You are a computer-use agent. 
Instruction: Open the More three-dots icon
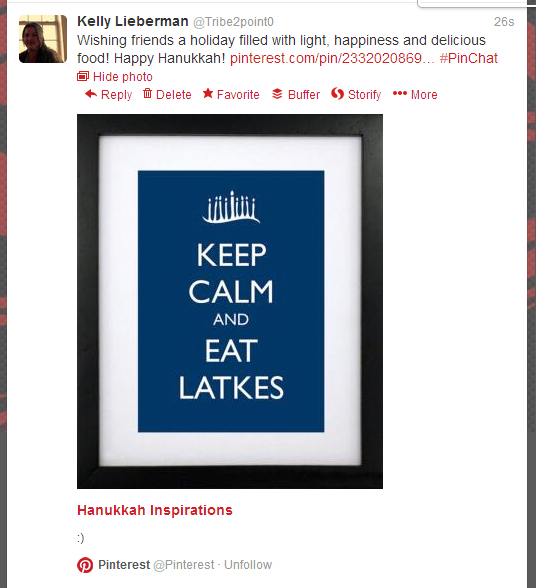click(x=399, y=93)
